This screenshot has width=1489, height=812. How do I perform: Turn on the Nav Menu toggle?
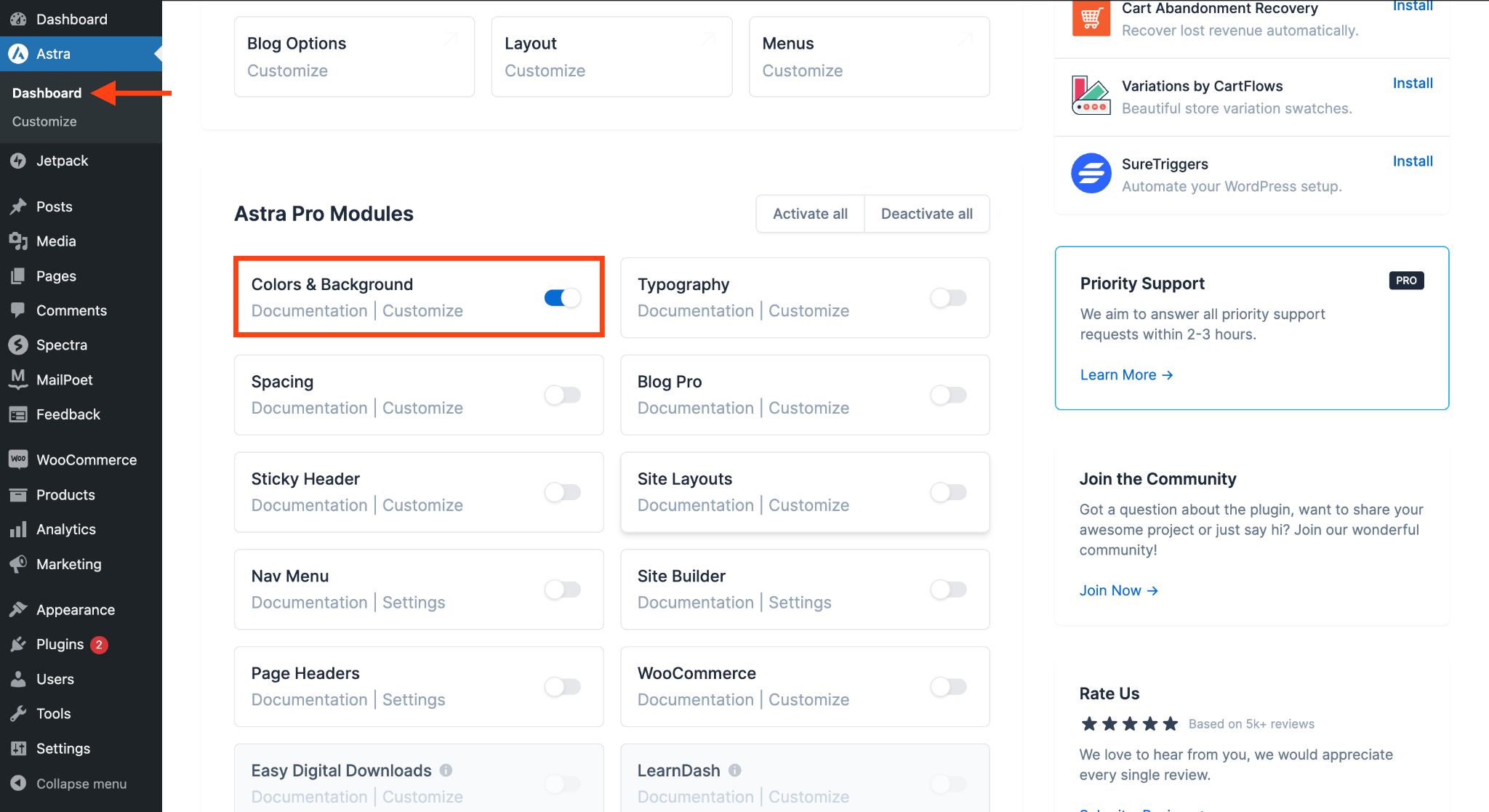click(x=563, y=589)
